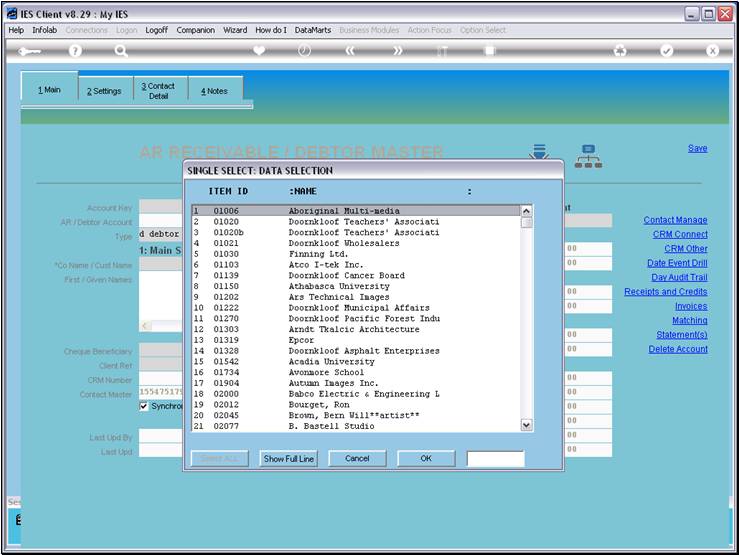Viewport: 739px width, 555px height.
Task: Click the Delete Account link
Action: (678, 349)
